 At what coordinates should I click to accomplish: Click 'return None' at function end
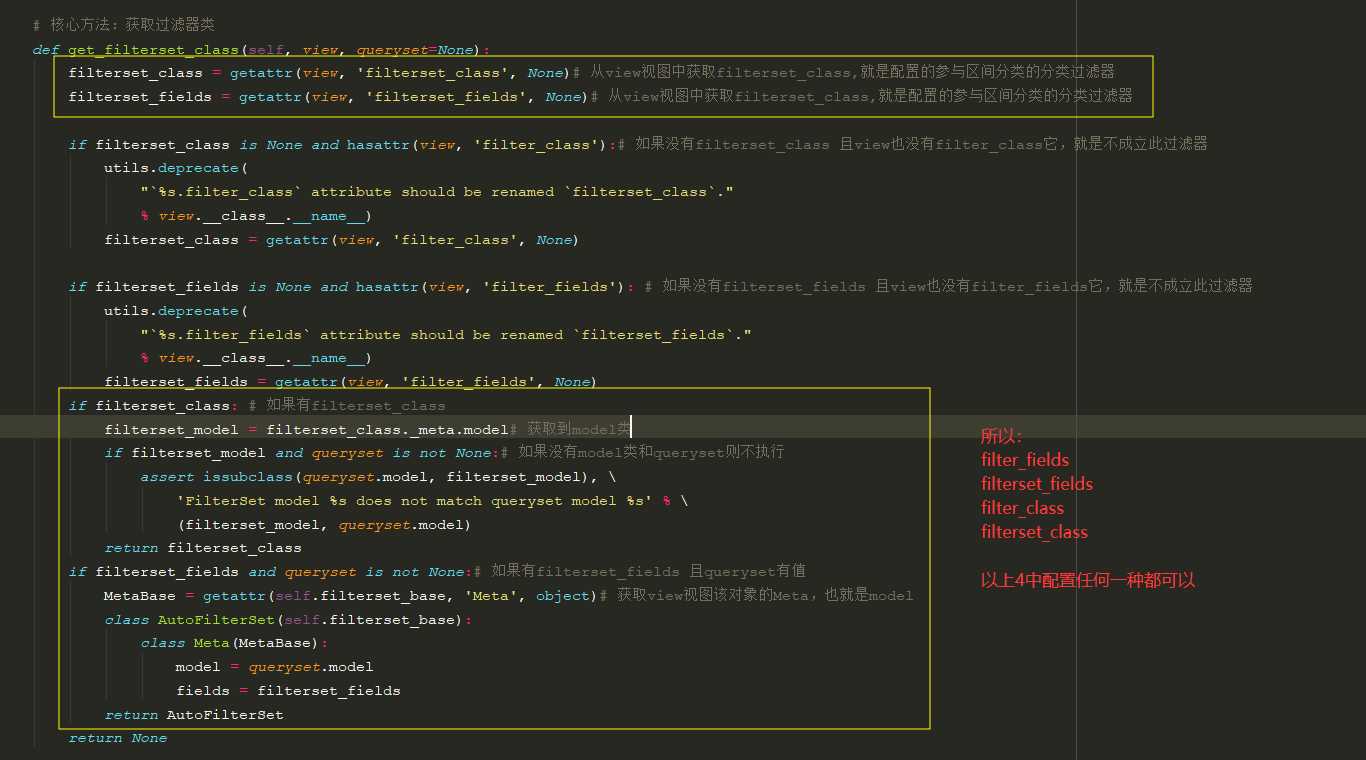(x=118, y=738)
